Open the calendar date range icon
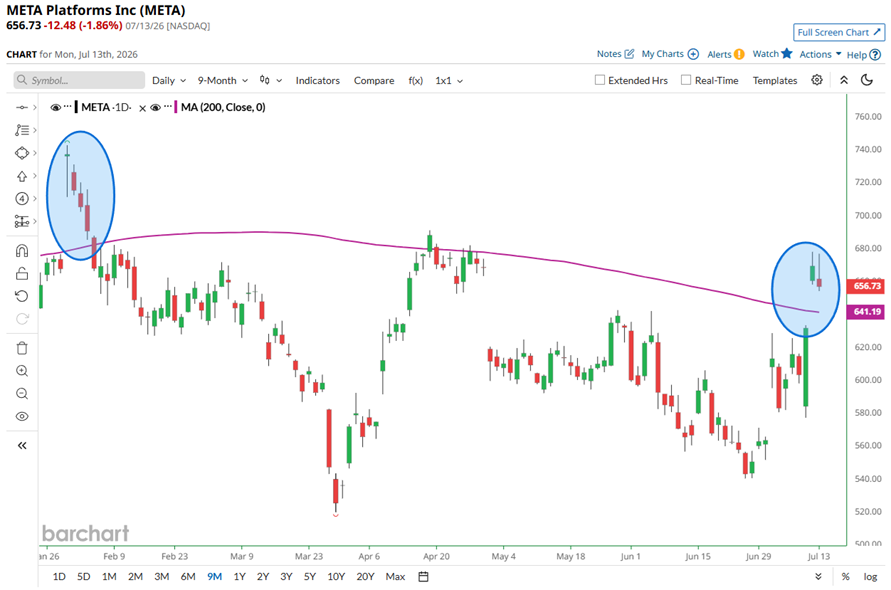Image resolution: width=891 pixels, height=590 pixels. coord(423,576)
